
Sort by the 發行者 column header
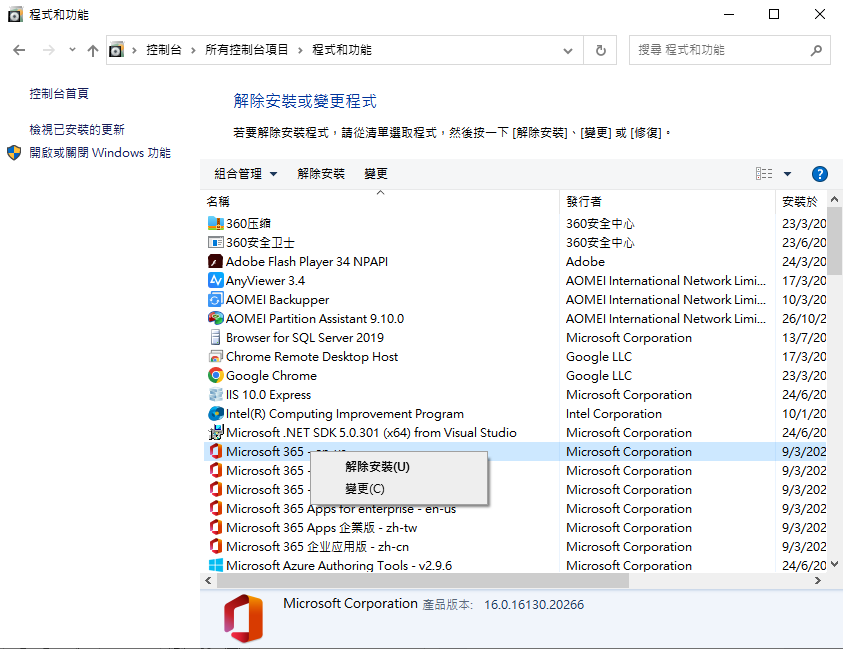point(667,202)
